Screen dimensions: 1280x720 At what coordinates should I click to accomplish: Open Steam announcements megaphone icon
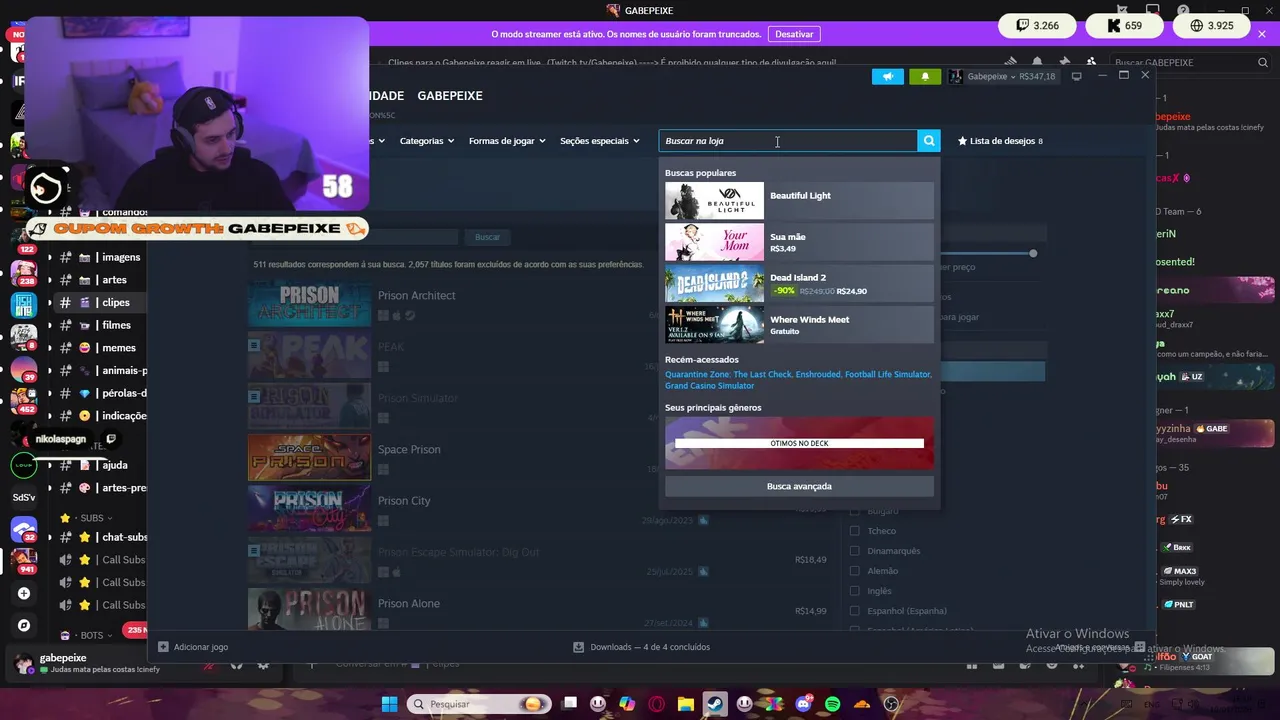coord(887,76)
